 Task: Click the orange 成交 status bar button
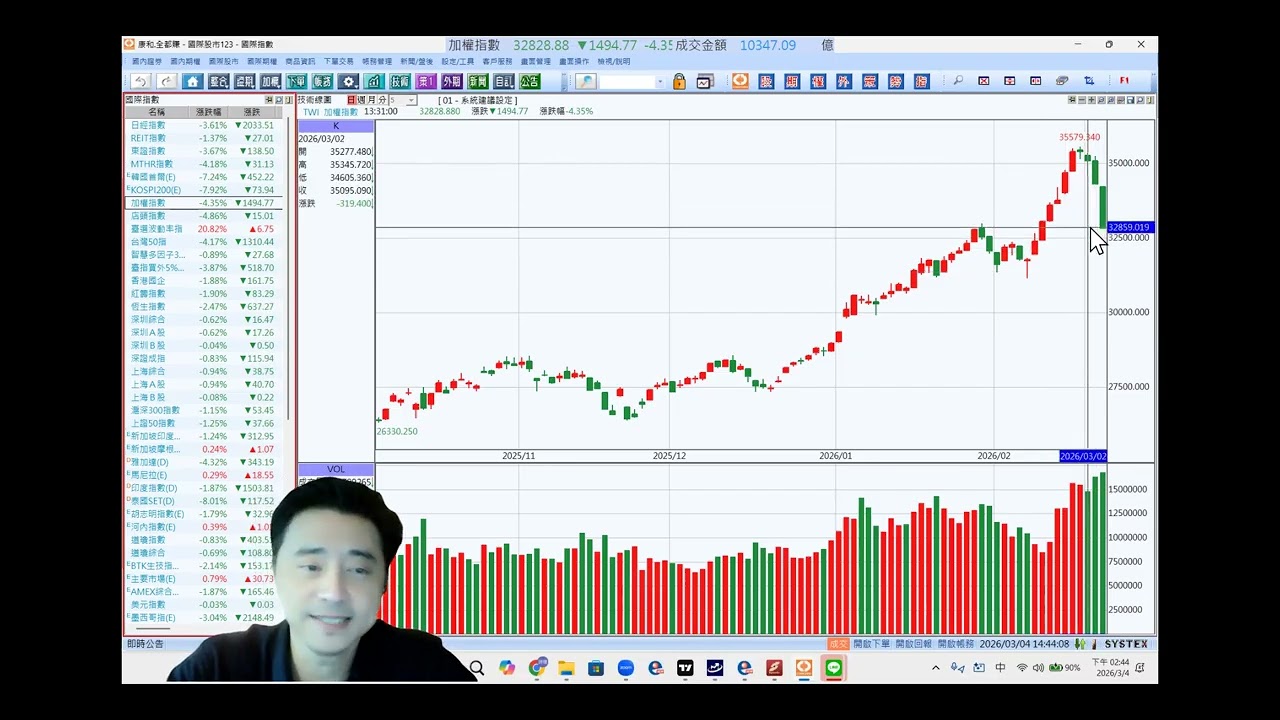coord(838,644)
